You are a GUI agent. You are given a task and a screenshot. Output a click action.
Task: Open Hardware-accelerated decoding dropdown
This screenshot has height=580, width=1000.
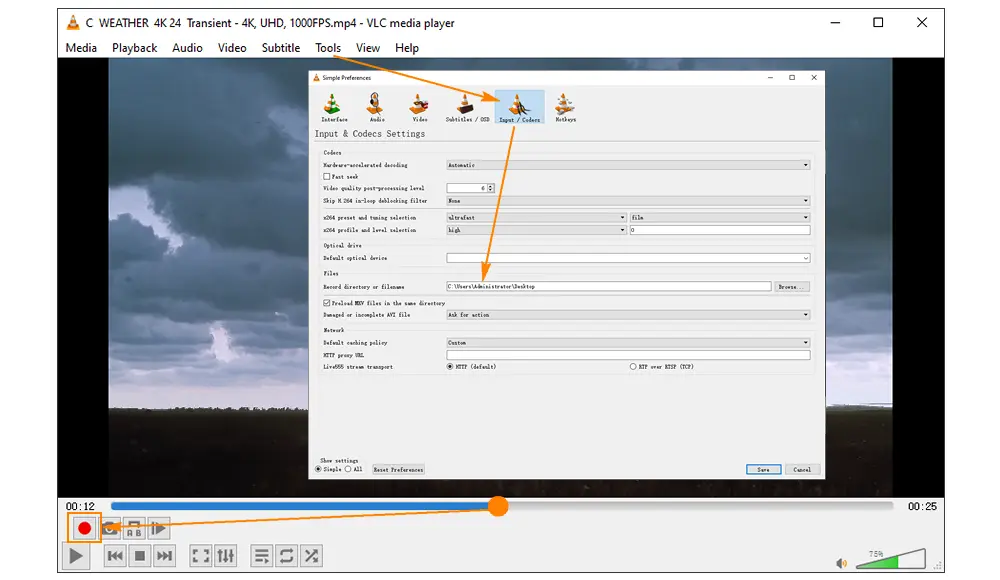click(628, 165)
